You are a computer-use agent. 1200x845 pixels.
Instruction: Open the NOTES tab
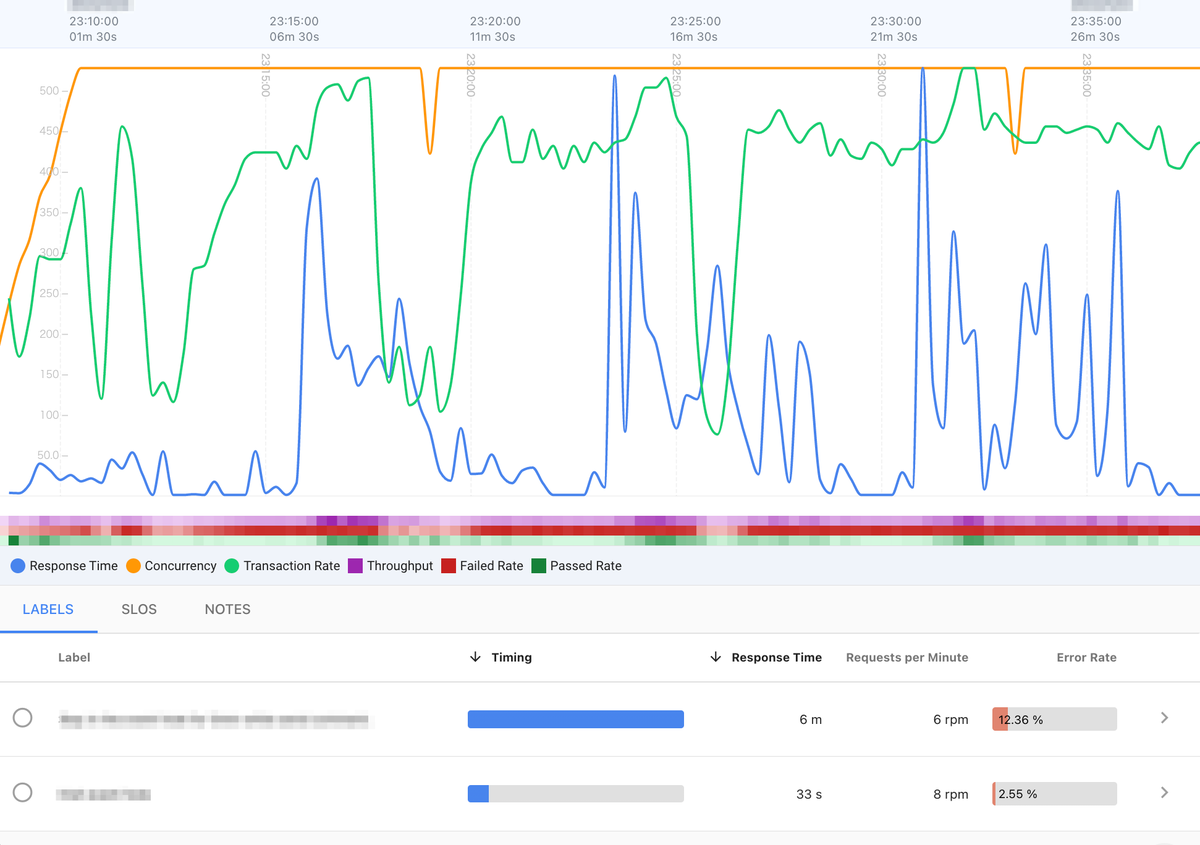click(x=228, y=609)
